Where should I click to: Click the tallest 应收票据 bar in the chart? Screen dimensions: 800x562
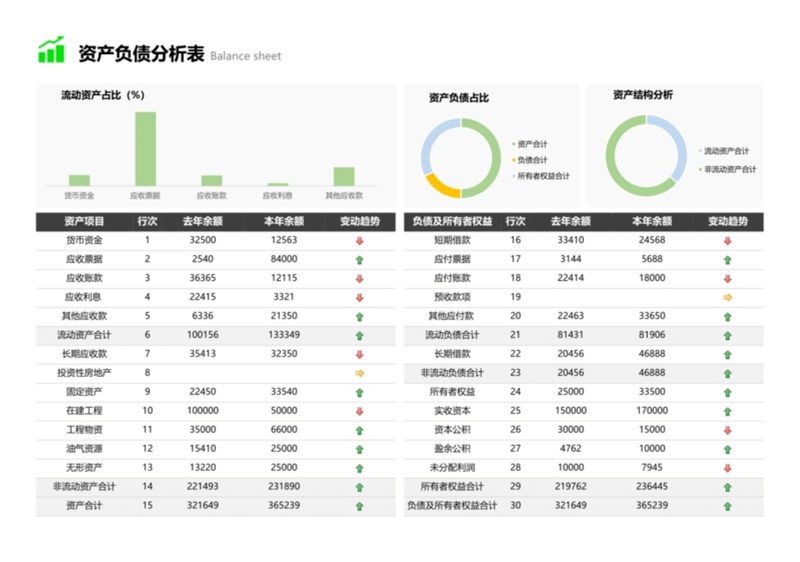pos(146,148)
